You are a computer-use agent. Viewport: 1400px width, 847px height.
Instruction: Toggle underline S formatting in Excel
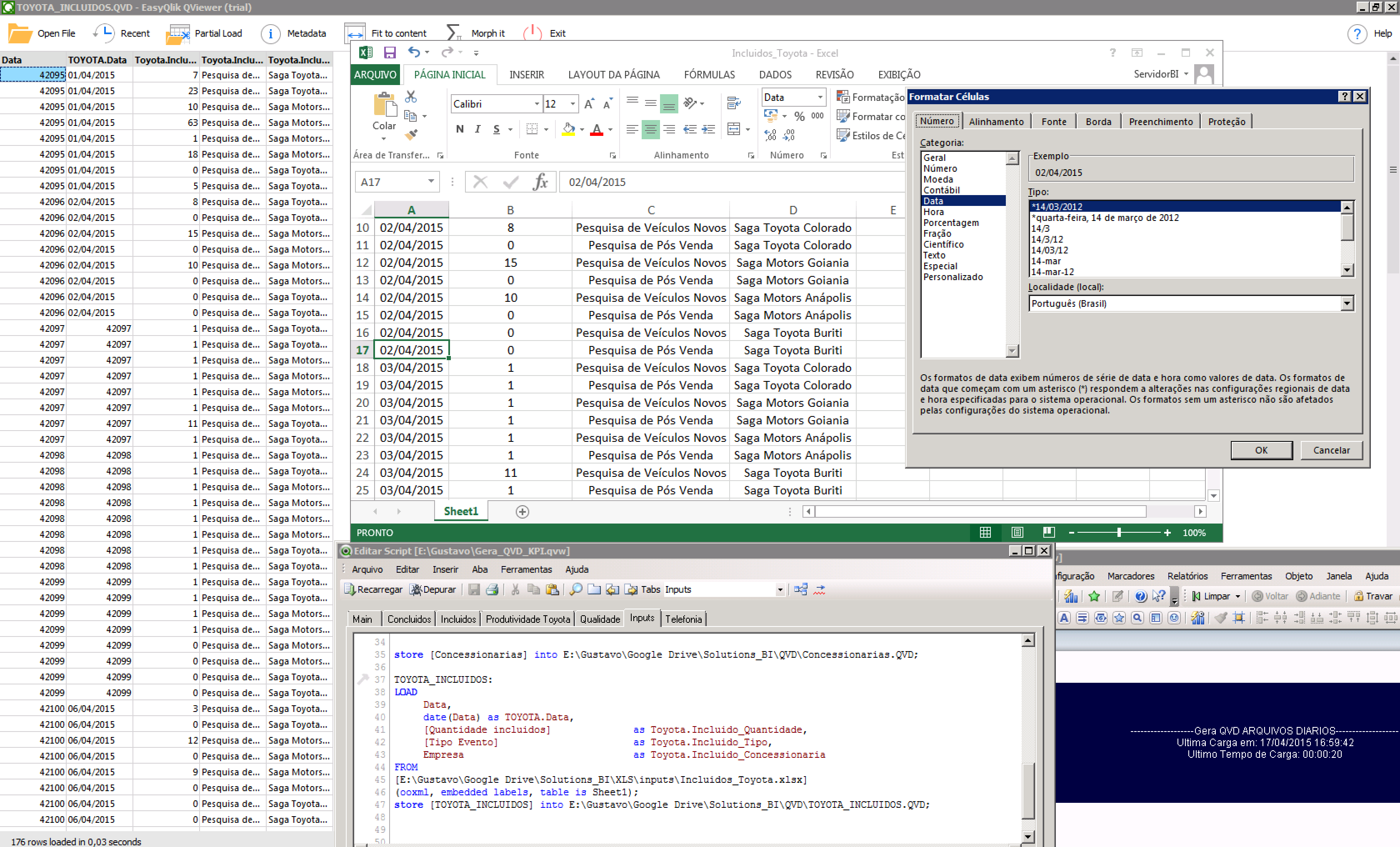(x=497, y=129)
